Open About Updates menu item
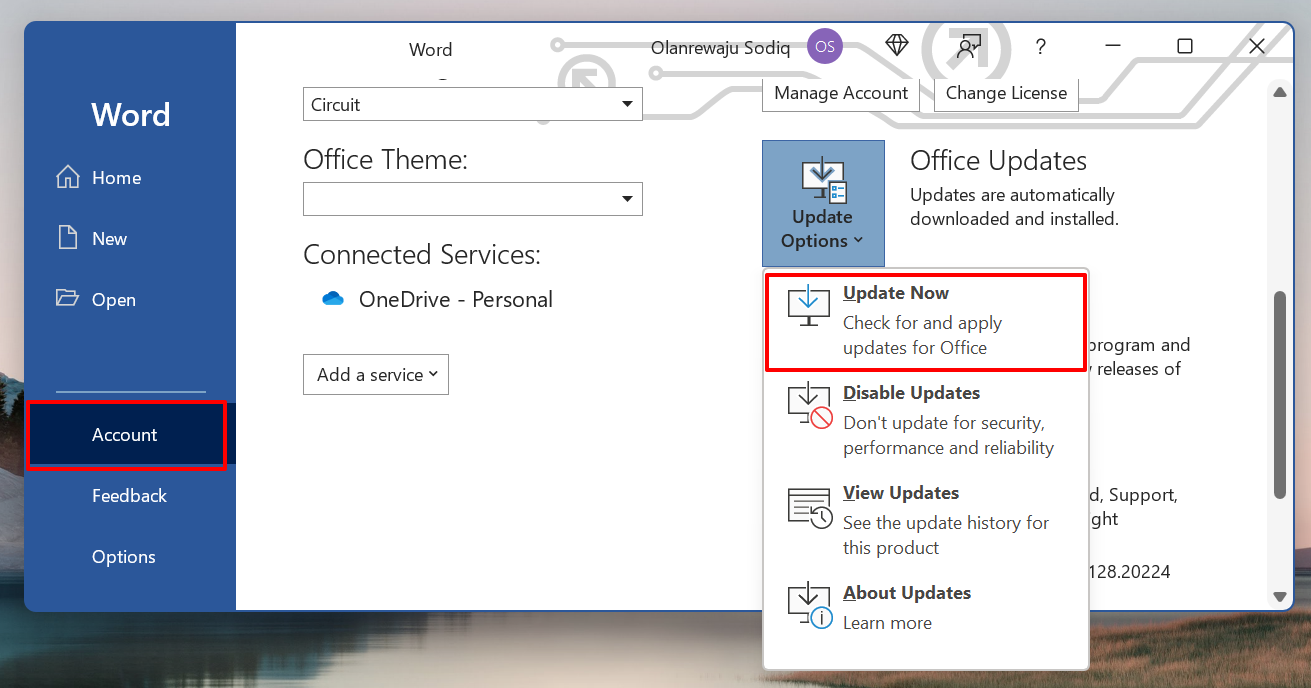 coord(925,607)
